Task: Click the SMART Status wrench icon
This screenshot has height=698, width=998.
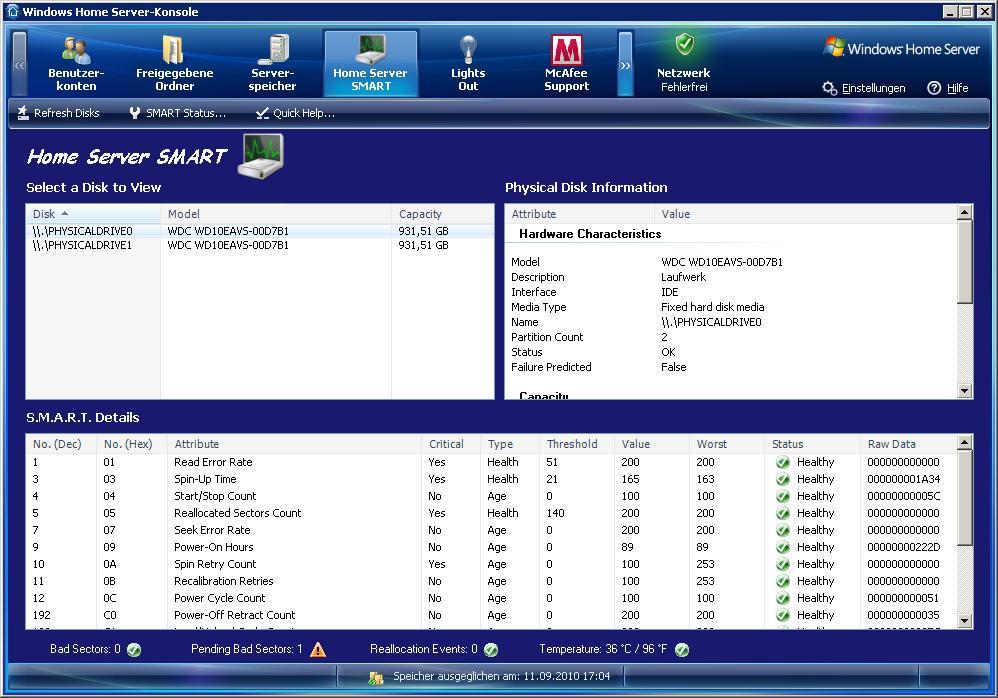Action: point(135,113)
